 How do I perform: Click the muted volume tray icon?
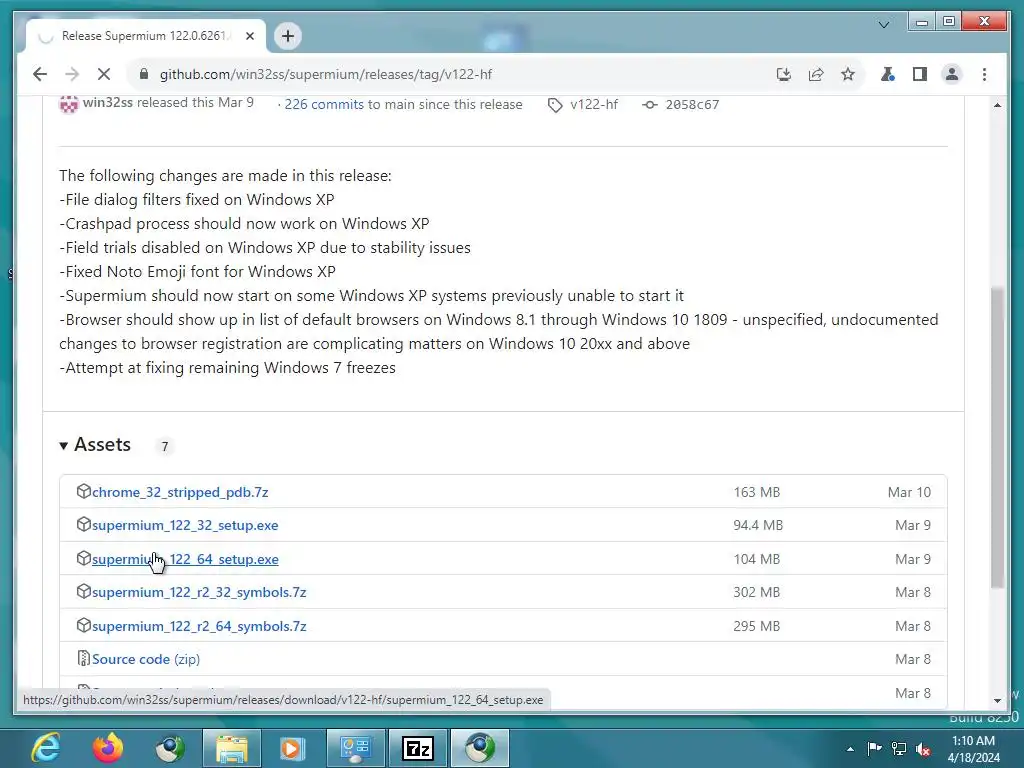pos(923,749)
